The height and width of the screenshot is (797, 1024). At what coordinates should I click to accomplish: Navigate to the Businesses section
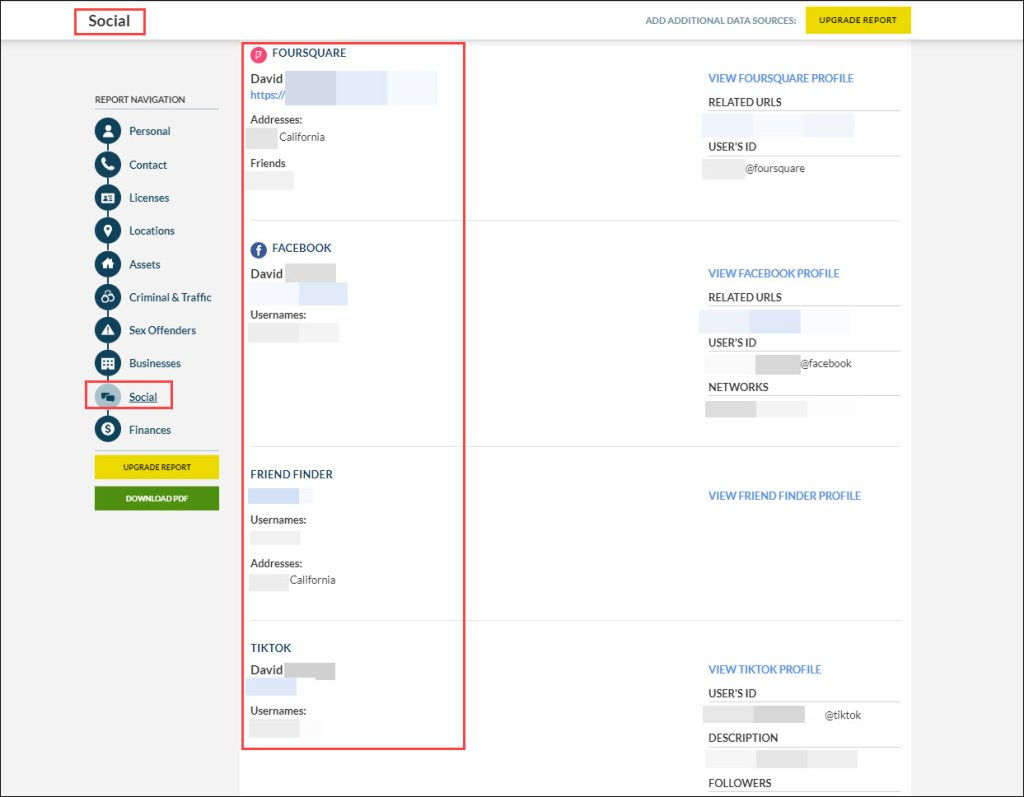point(155,363)
